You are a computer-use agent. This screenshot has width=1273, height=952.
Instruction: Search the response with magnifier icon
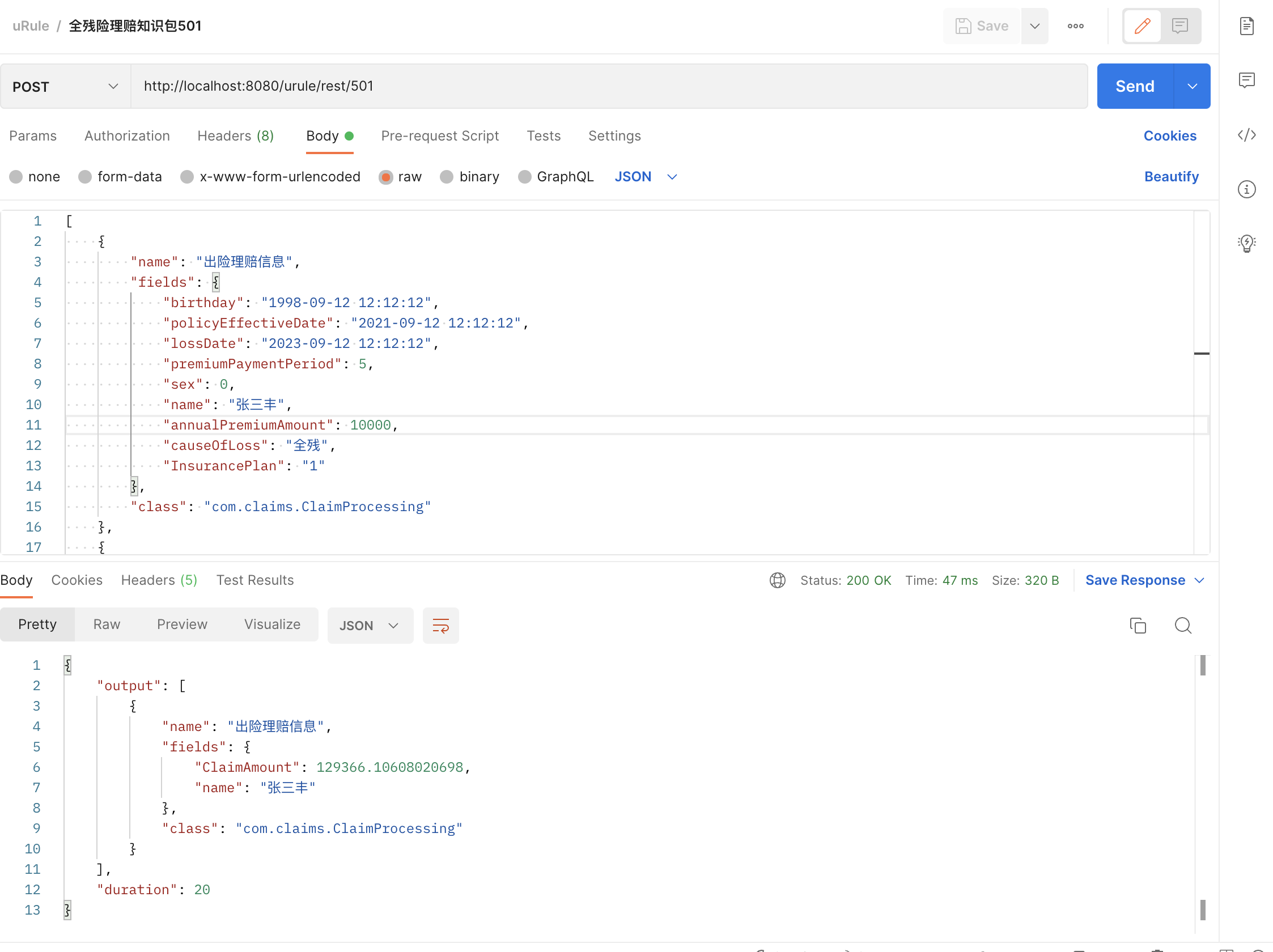pyautogui.click(x=1183, y=625)
